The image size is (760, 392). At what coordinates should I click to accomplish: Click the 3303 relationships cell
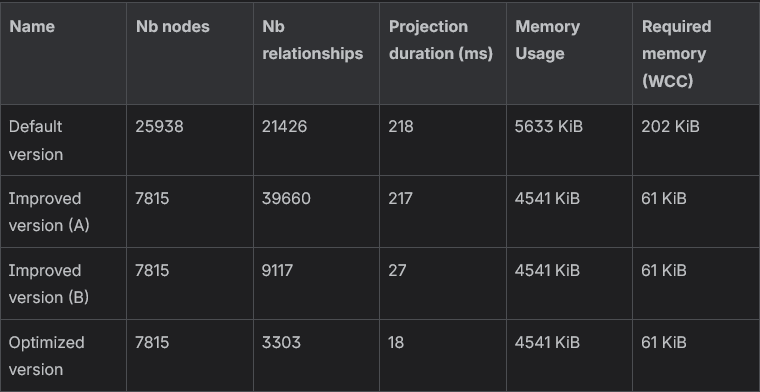(281, 343)
